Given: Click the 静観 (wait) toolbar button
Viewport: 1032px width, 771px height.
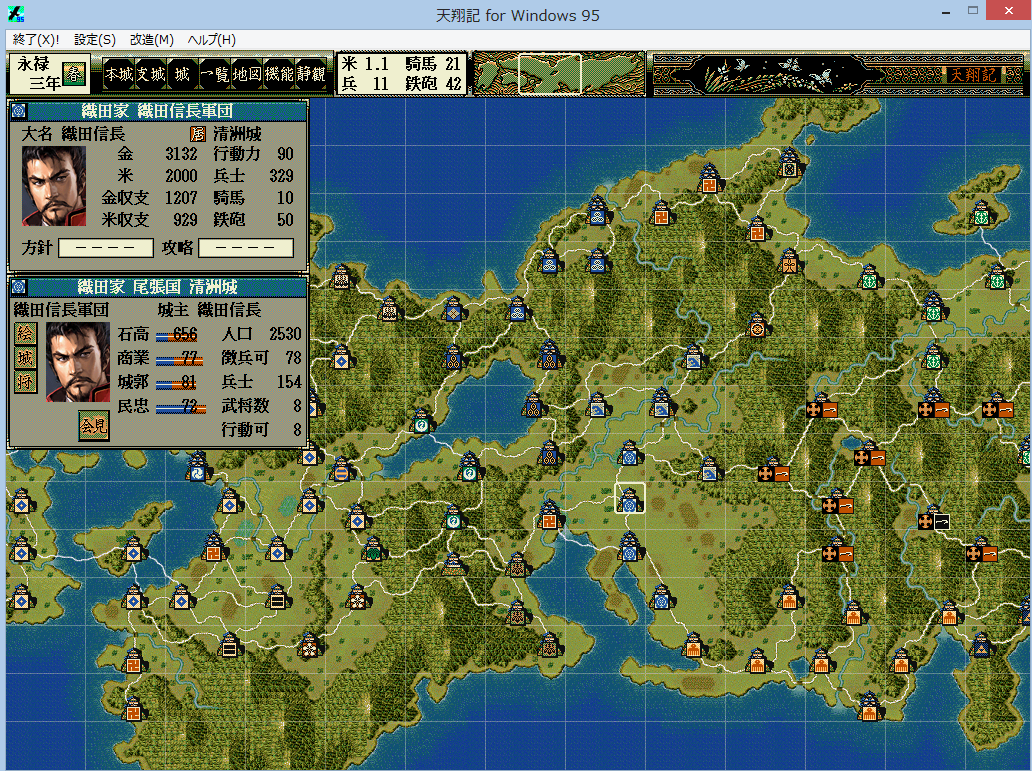Looking at the screenshot, I should pyautogui.click(x=311, y=74).
